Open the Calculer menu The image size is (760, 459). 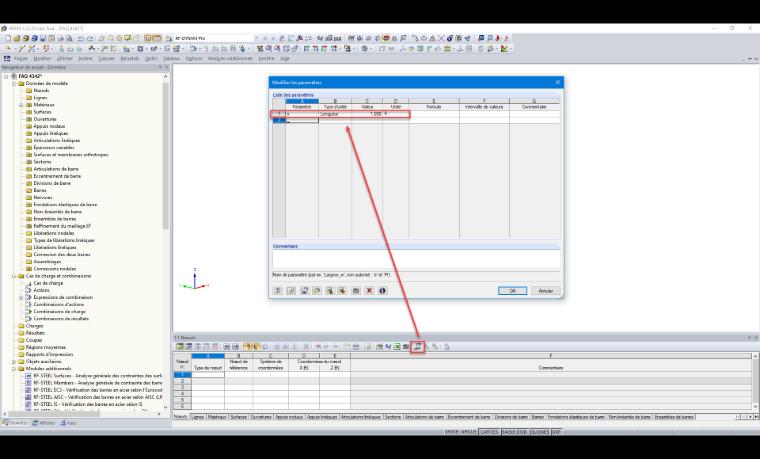tap(106, 59)
